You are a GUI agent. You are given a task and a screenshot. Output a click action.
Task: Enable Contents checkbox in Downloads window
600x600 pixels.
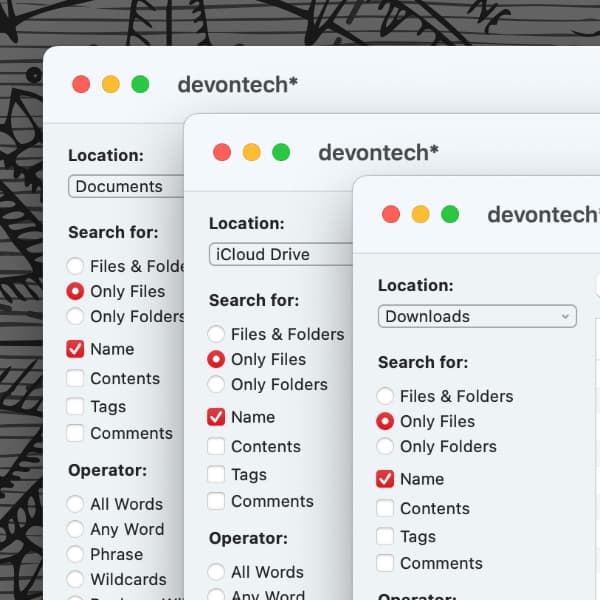coord(385,509)
